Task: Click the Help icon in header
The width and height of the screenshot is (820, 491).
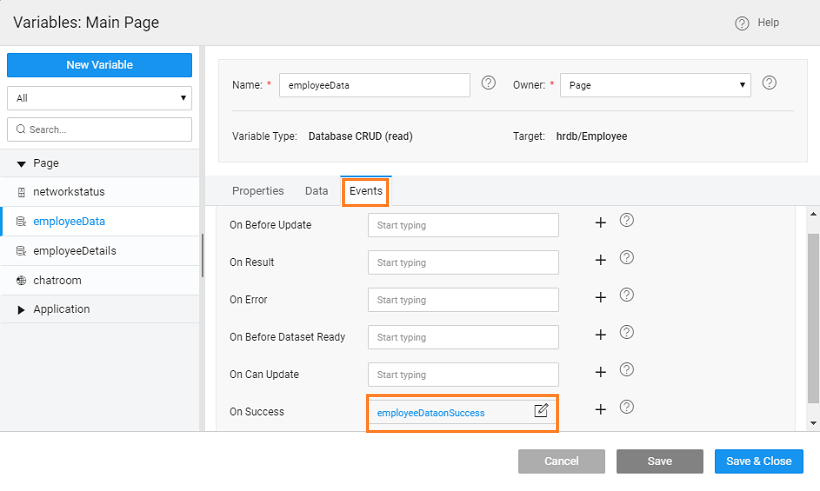Action: [x=742, y=23]
